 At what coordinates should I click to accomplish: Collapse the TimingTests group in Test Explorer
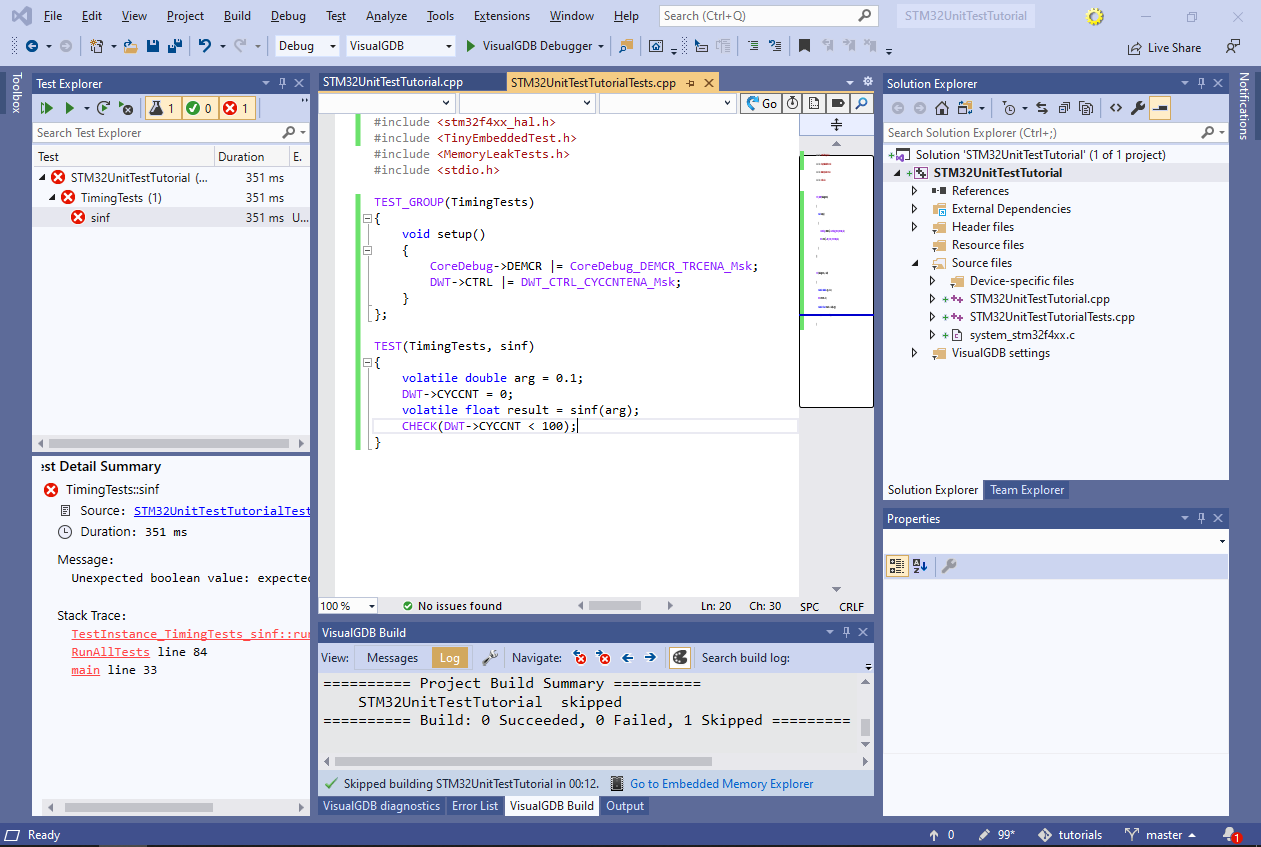click(x=54, y=198)
